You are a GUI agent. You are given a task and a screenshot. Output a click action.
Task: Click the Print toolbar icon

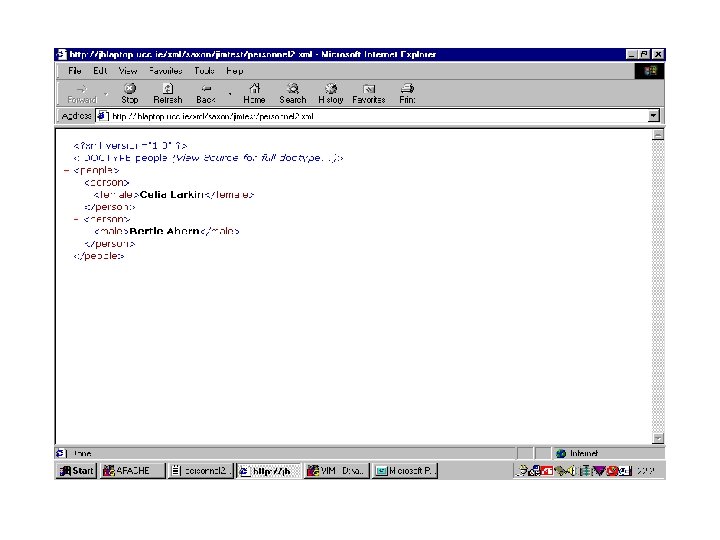pyautogui.click(x=407, y=88)
